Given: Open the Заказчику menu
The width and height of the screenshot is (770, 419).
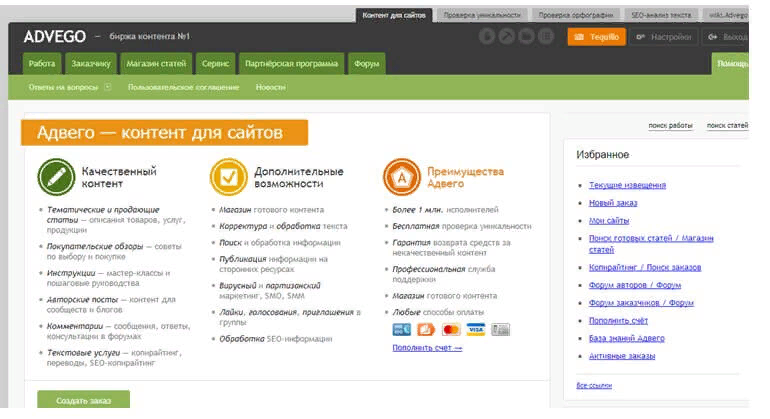Looking at the screenshot, I should tap(91, 64).
